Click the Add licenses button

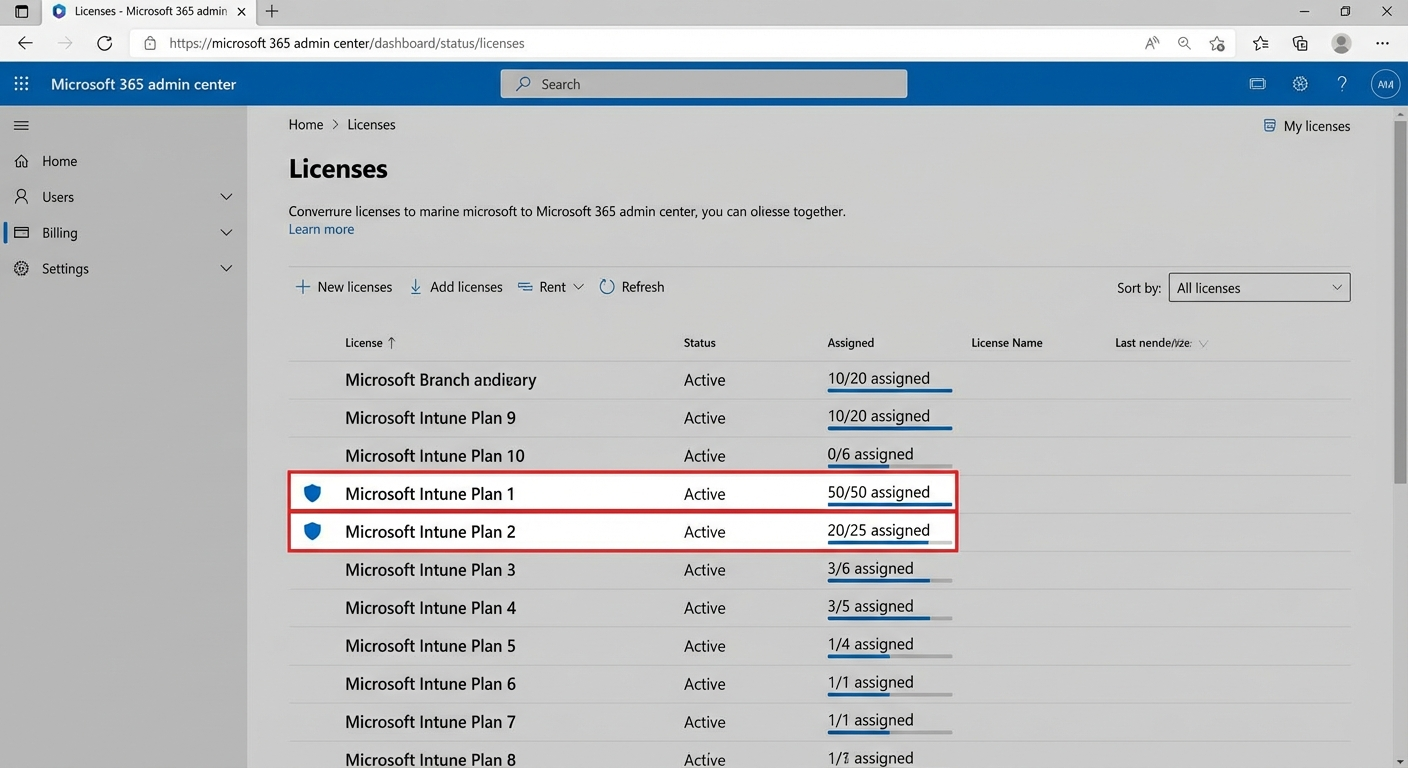tap(456, 287)
